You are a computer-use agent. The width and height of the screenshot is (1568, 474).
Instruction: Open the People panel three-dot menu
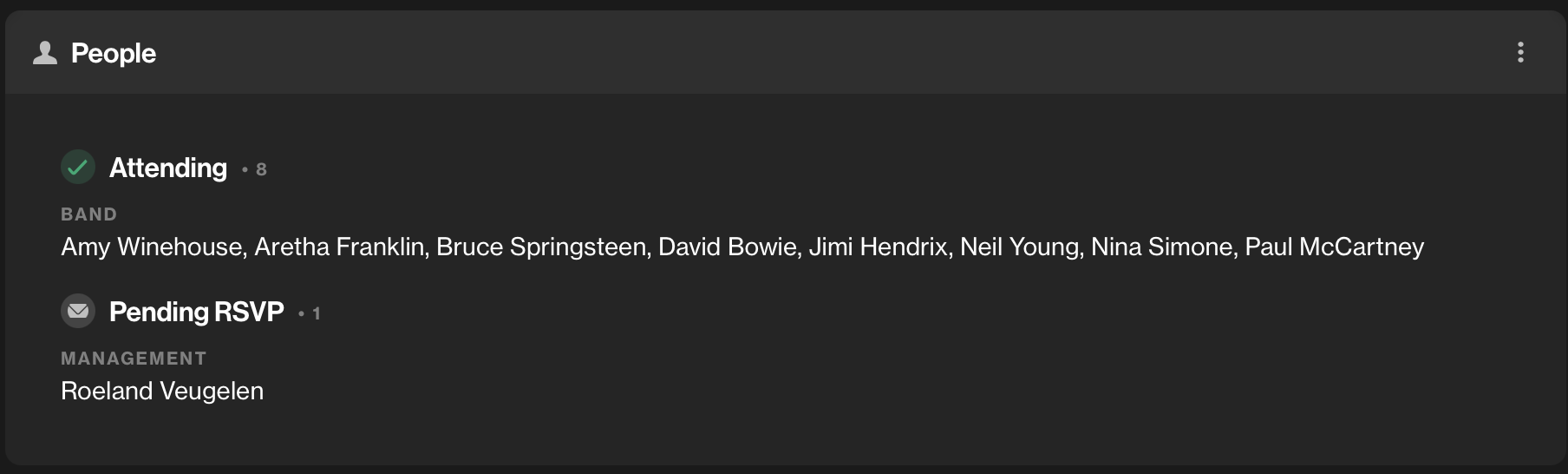[1520, 52]
